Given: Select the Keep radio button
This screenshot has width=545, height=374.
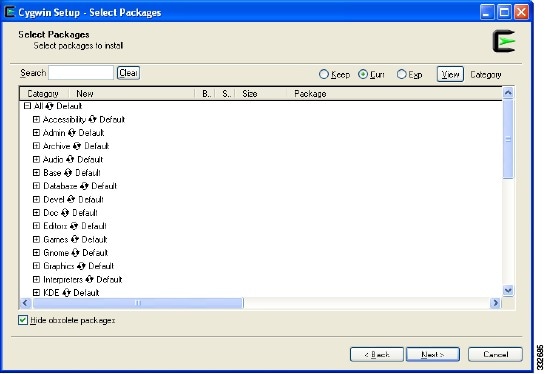Looking at the screenshot, I should (324, 74).
